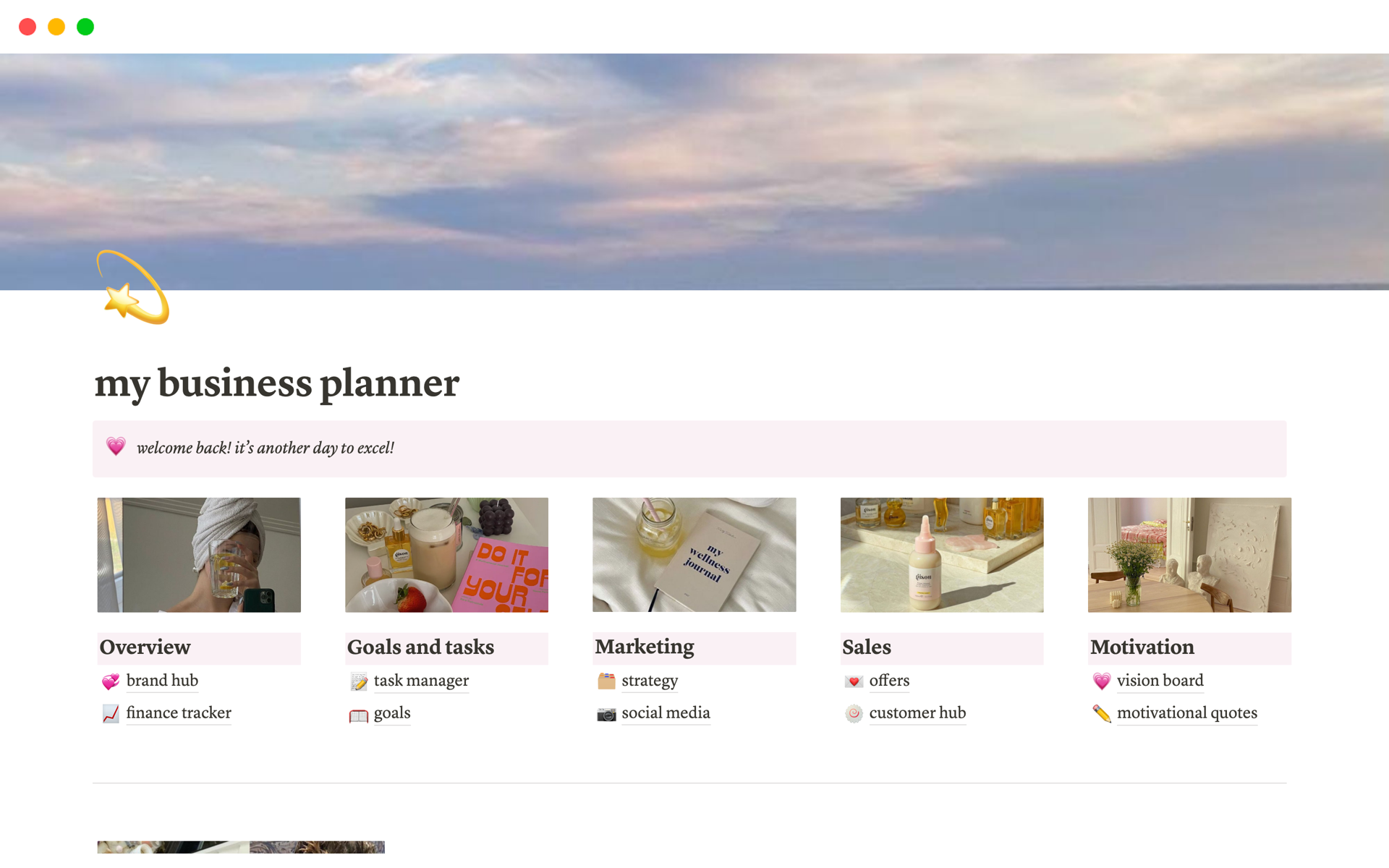Image resolution: width=1389 pixels, height=868 pixels.
Task: Open the offers section
Action: point(889,680)
